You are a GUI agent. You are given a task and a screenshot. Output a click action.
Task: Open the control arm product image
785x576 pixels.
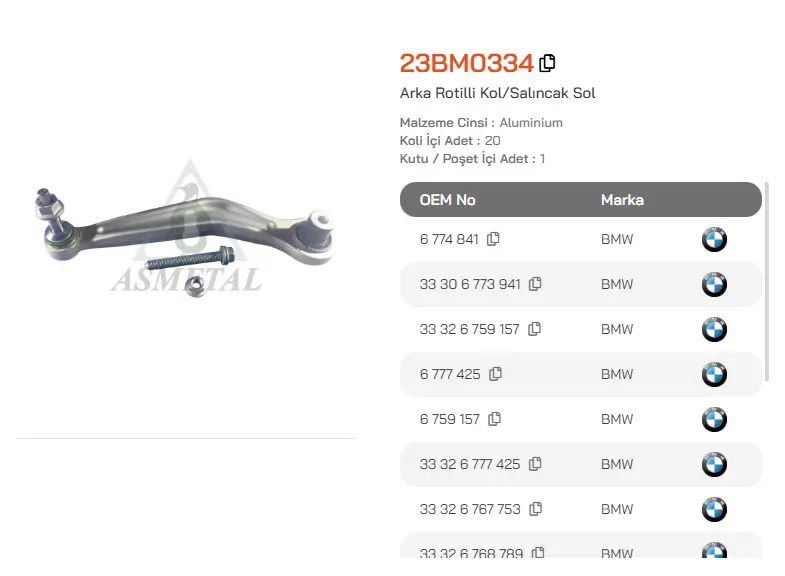point(185,230)
